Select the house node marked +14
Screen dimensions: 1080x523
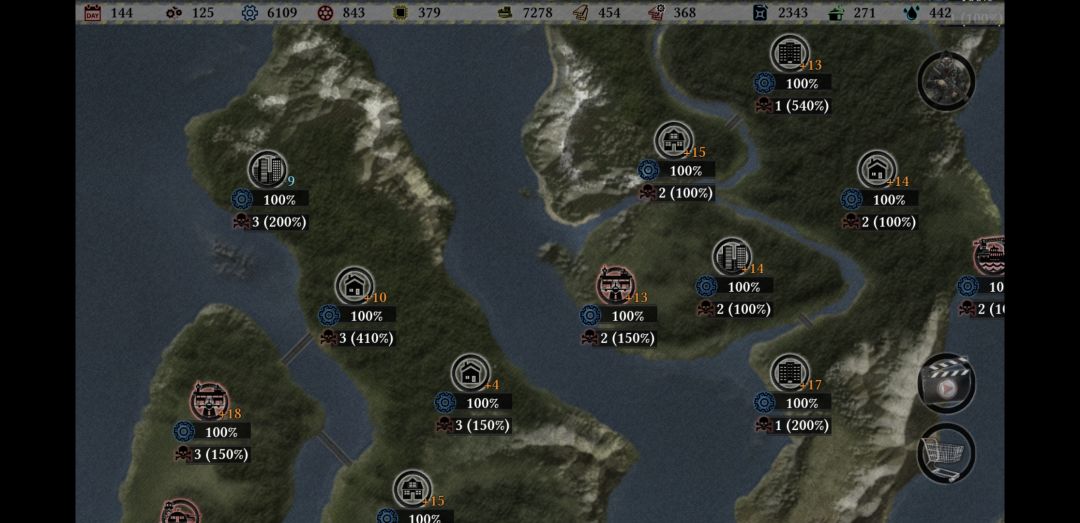coord(877,170)
